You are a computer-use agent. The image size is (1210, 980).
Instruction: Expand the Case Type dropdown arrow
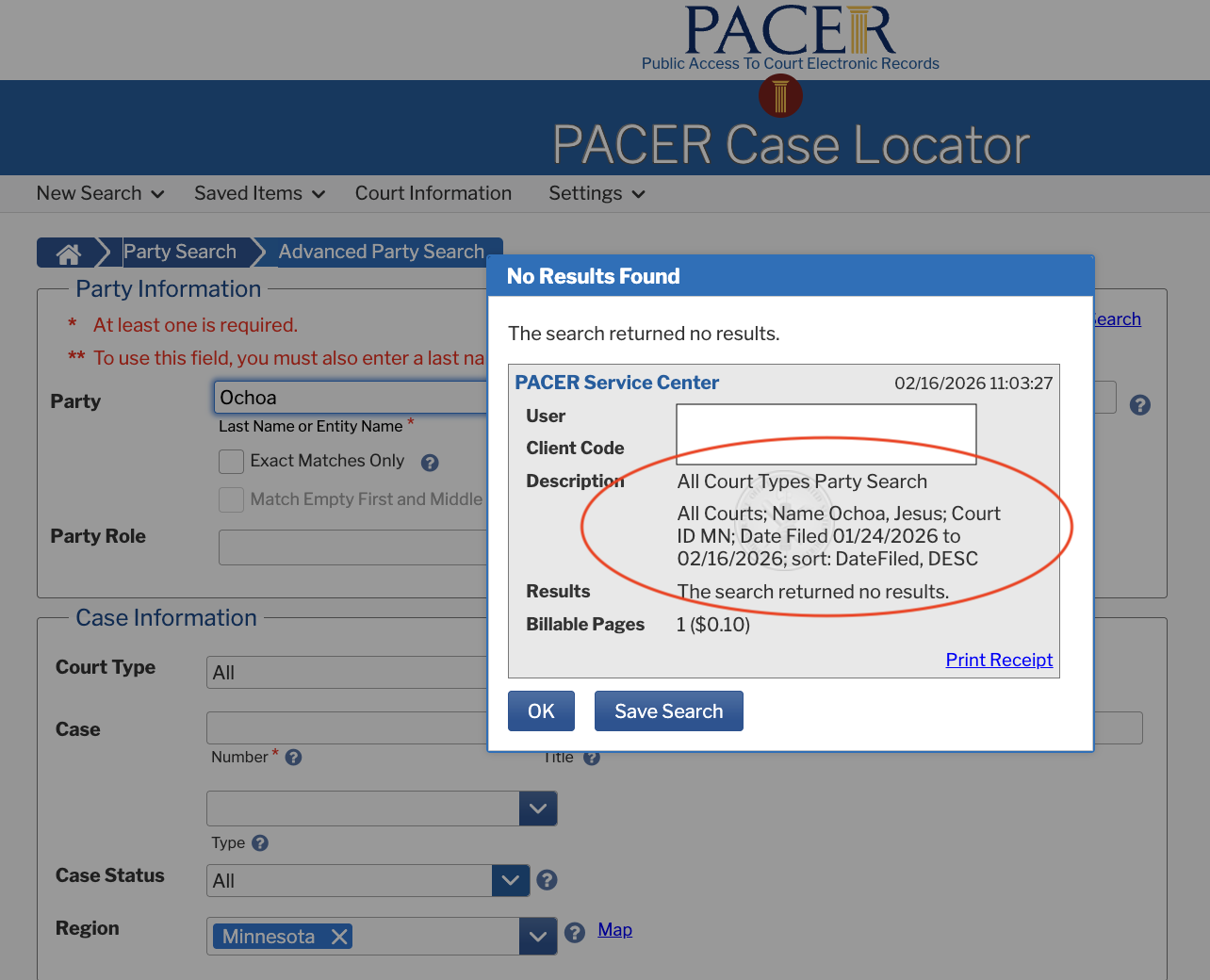pyautogui.click(x=538, y=808)
